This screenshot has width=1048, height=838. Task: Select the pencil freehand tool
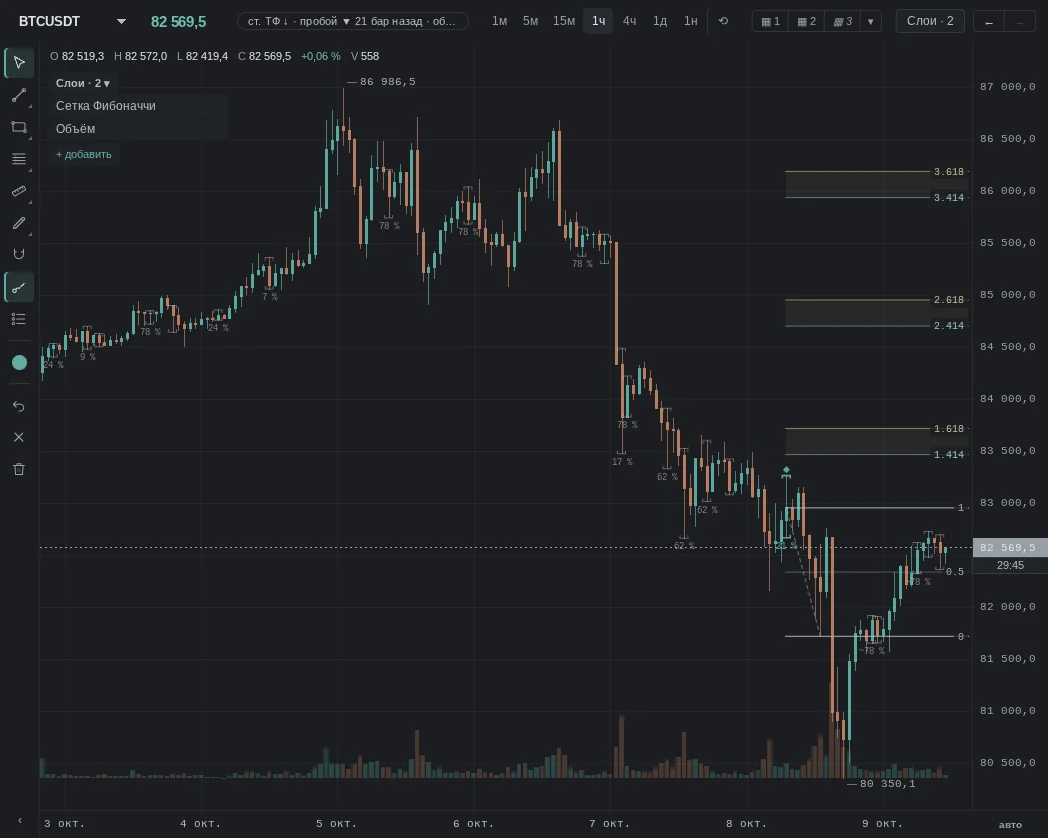pyautogui.click(x=19, y=223)
